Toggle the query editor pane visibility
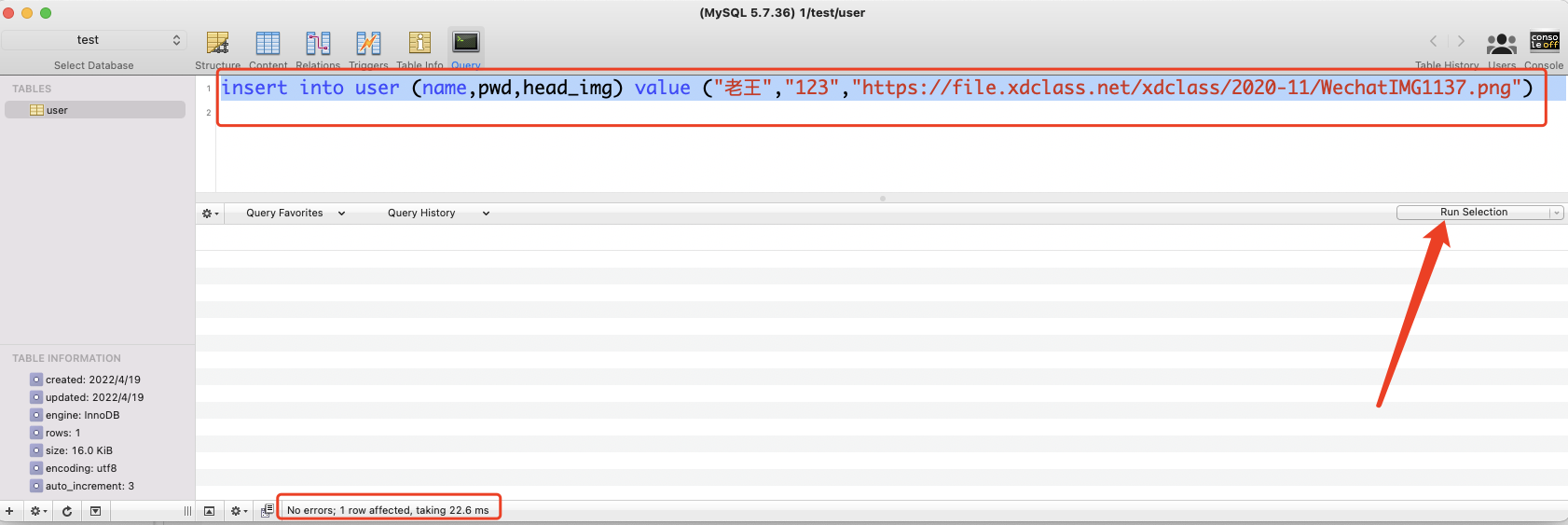 point(209,511)
